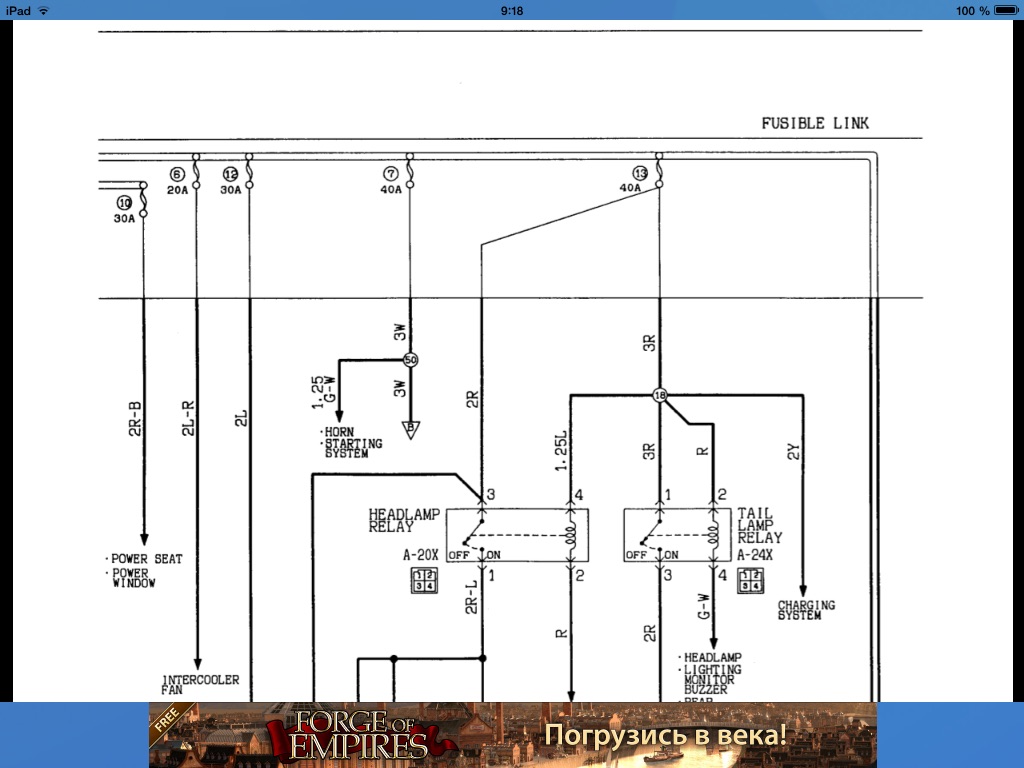Tap fuse number 6 circle marker
The width and height of the screenshot is (1024, 768).
177,174
